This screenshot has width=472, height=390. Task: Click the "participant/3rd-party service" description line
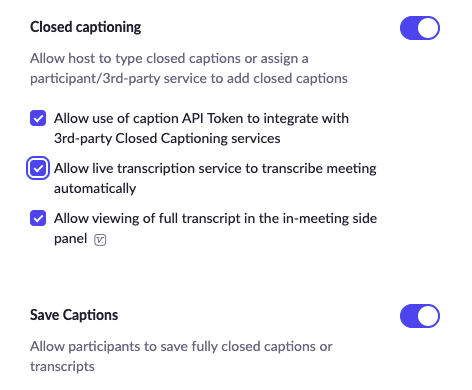pyautogui.click(x=189, y=79)
